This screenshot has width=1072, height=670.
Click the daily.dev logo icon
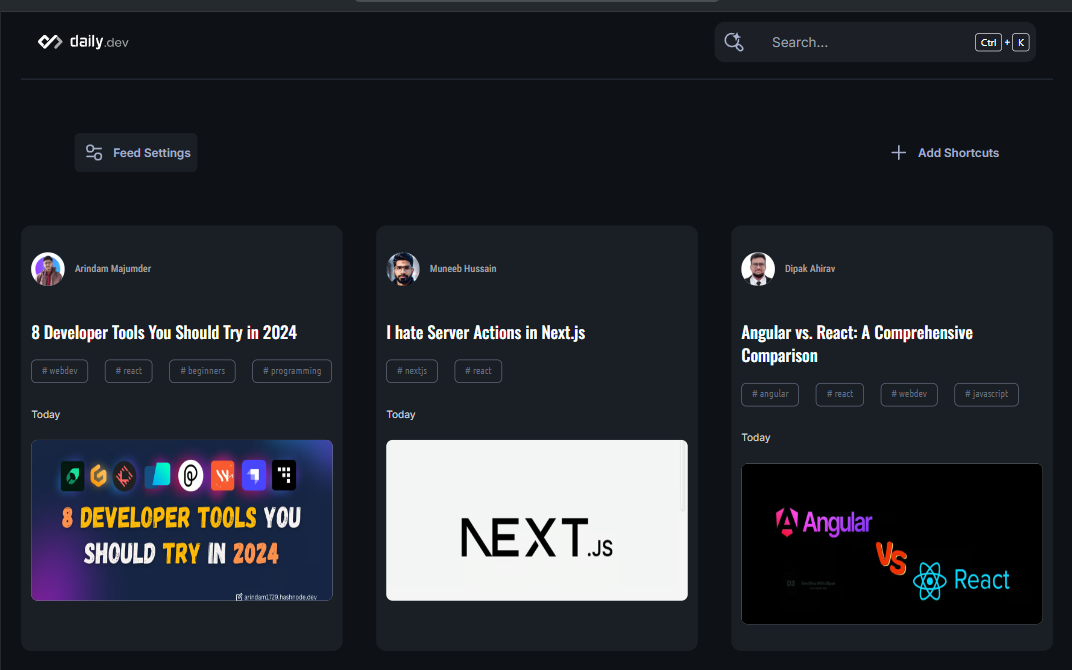point(49,42)
